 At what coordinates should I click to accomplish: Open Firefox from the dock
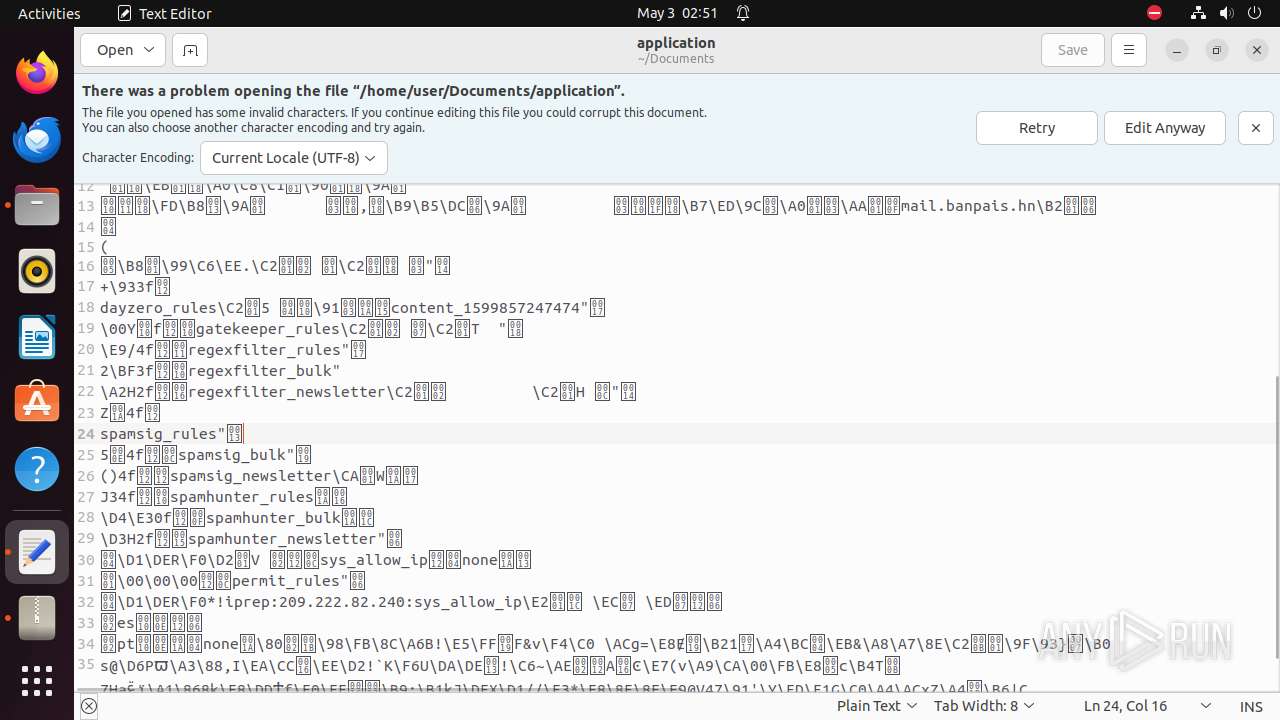pos(37,73)
